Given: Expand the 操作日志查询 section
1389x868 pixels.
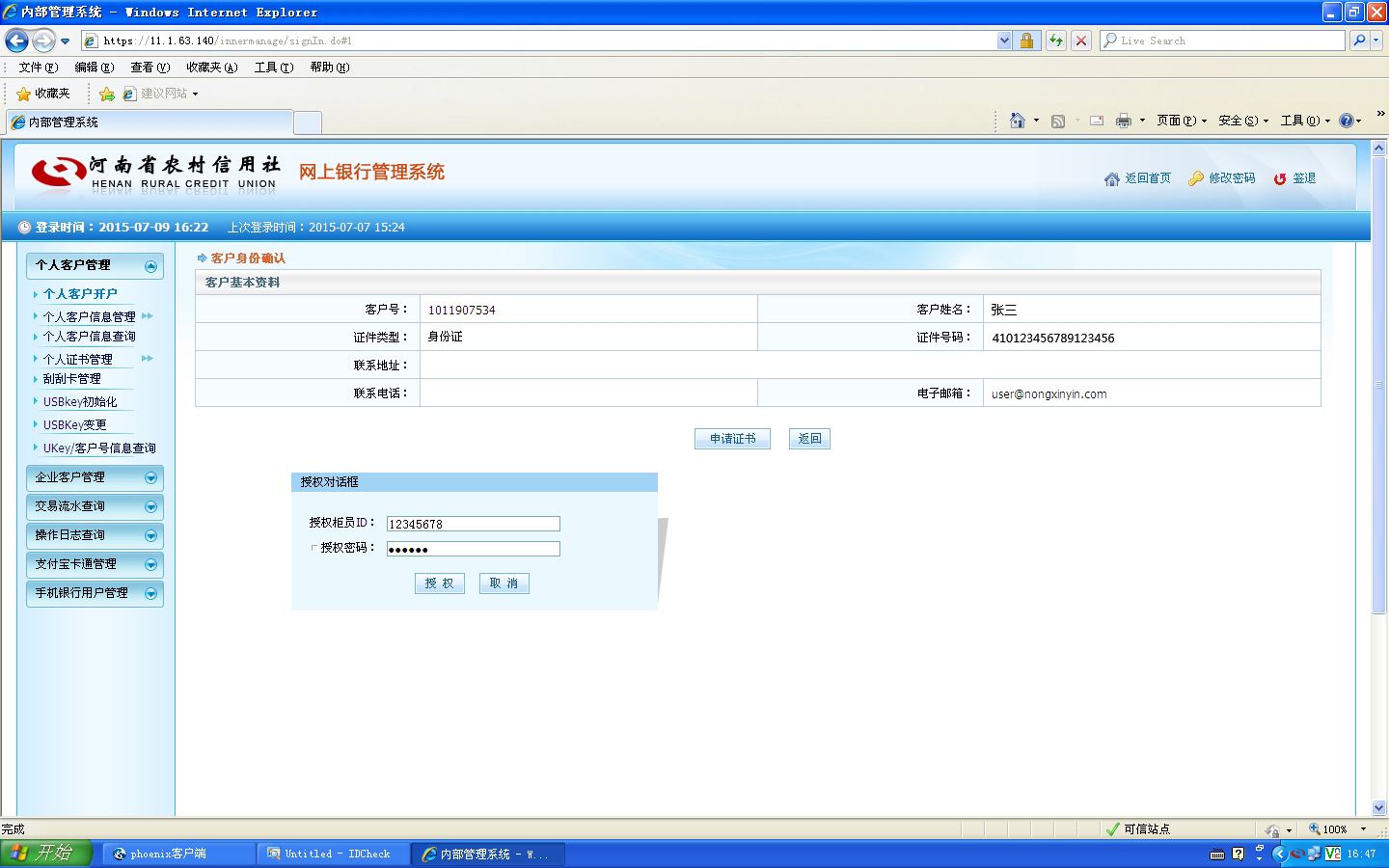Looking at the screenshot, I should (x=95, y=535).
